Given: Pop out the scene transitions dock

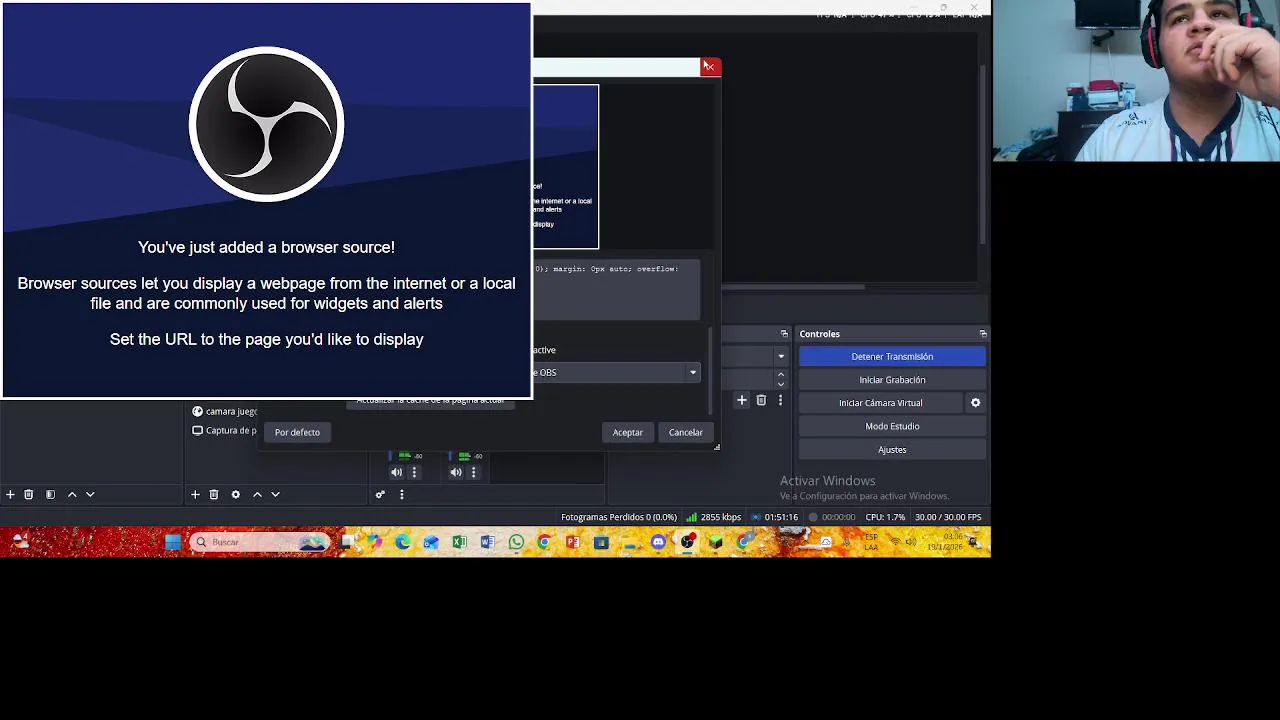Looking at the screenshot, I should pyautogui.click(x=784, y=334).
